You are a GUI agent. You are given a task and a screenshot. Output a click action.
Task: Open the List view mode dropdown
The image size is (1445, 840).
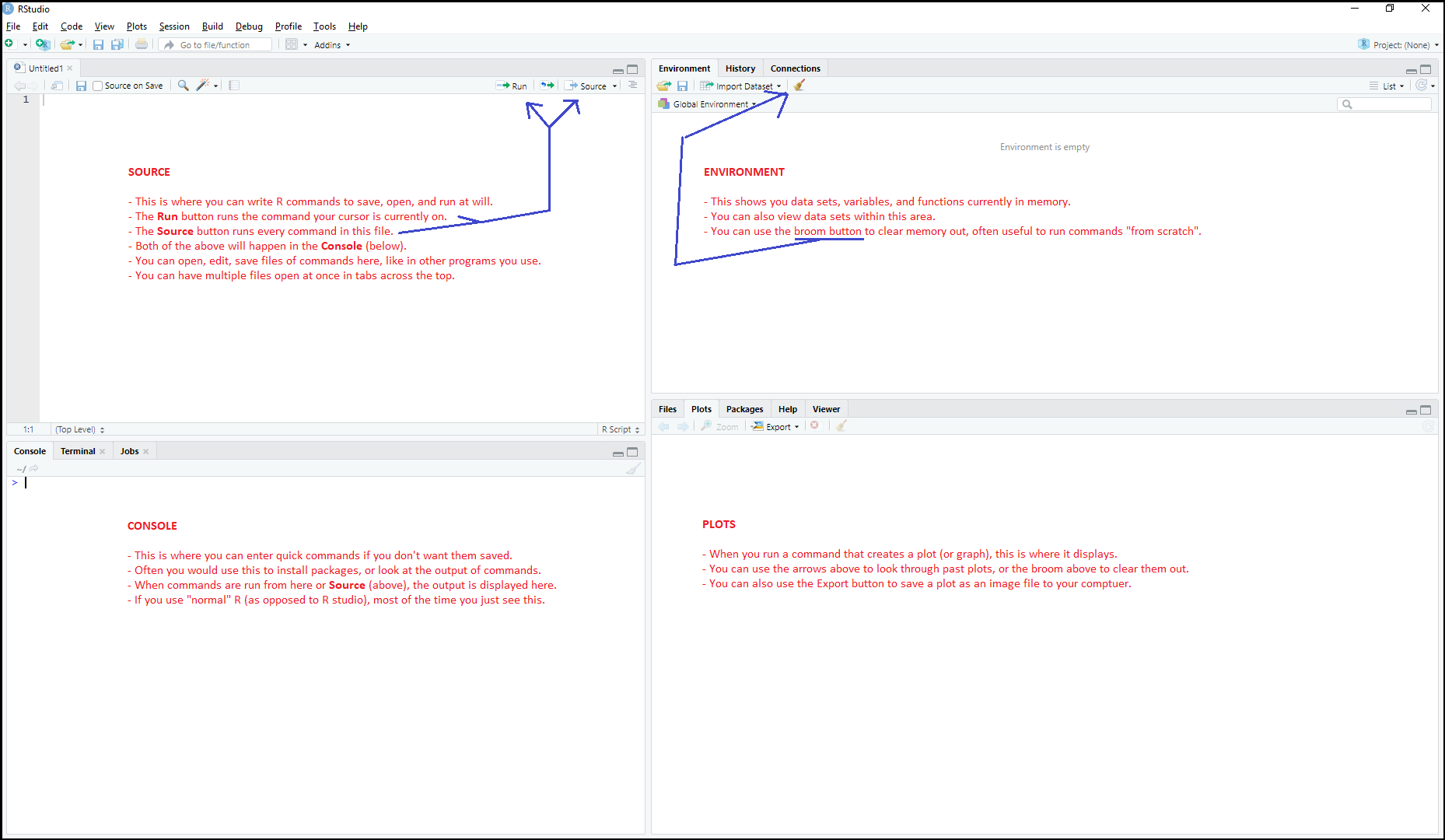tap(1387, 86)
